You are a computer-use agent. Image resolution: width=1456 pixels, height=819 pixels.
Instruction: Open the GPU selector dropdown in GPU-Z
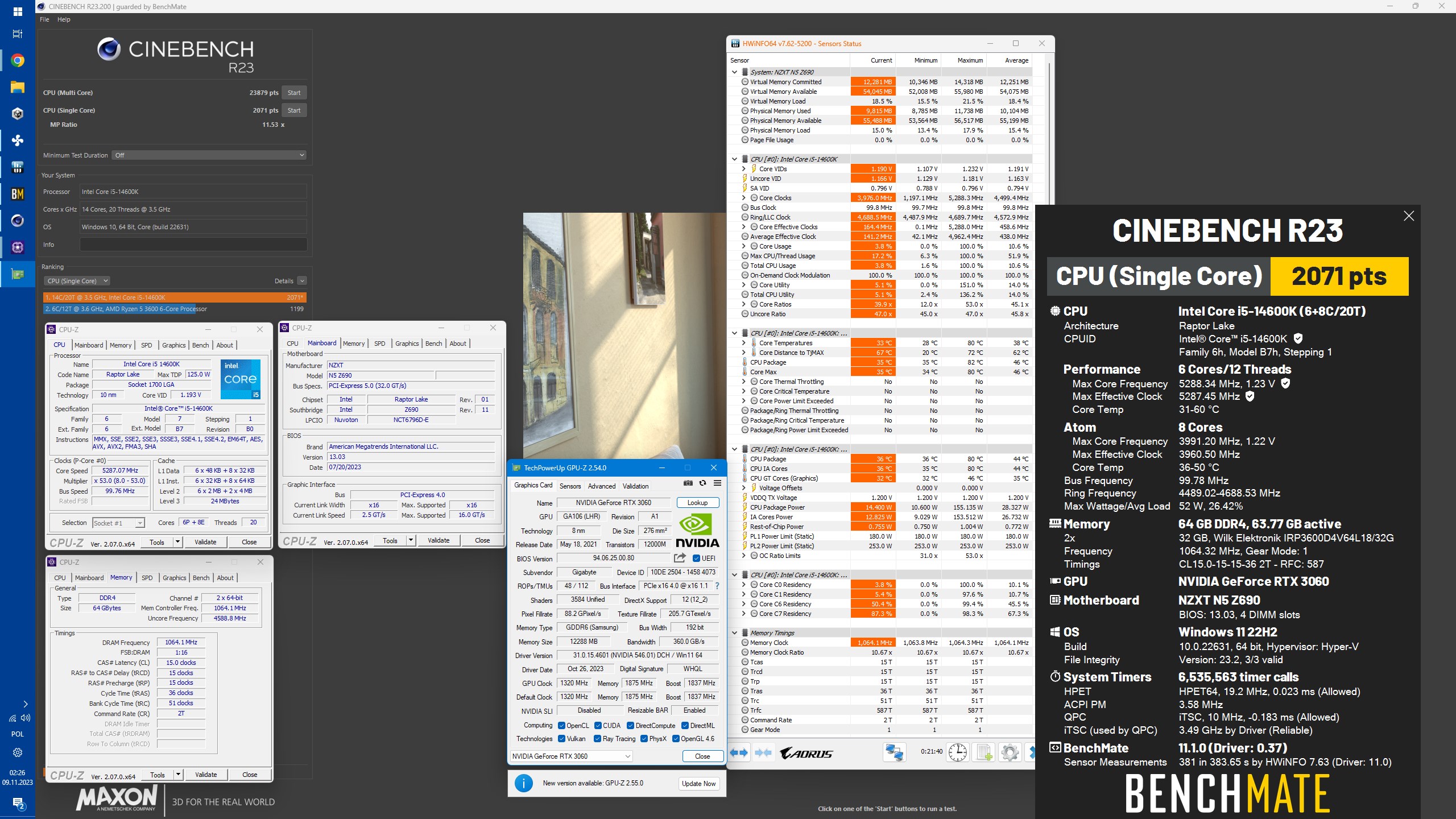point(571,756)
